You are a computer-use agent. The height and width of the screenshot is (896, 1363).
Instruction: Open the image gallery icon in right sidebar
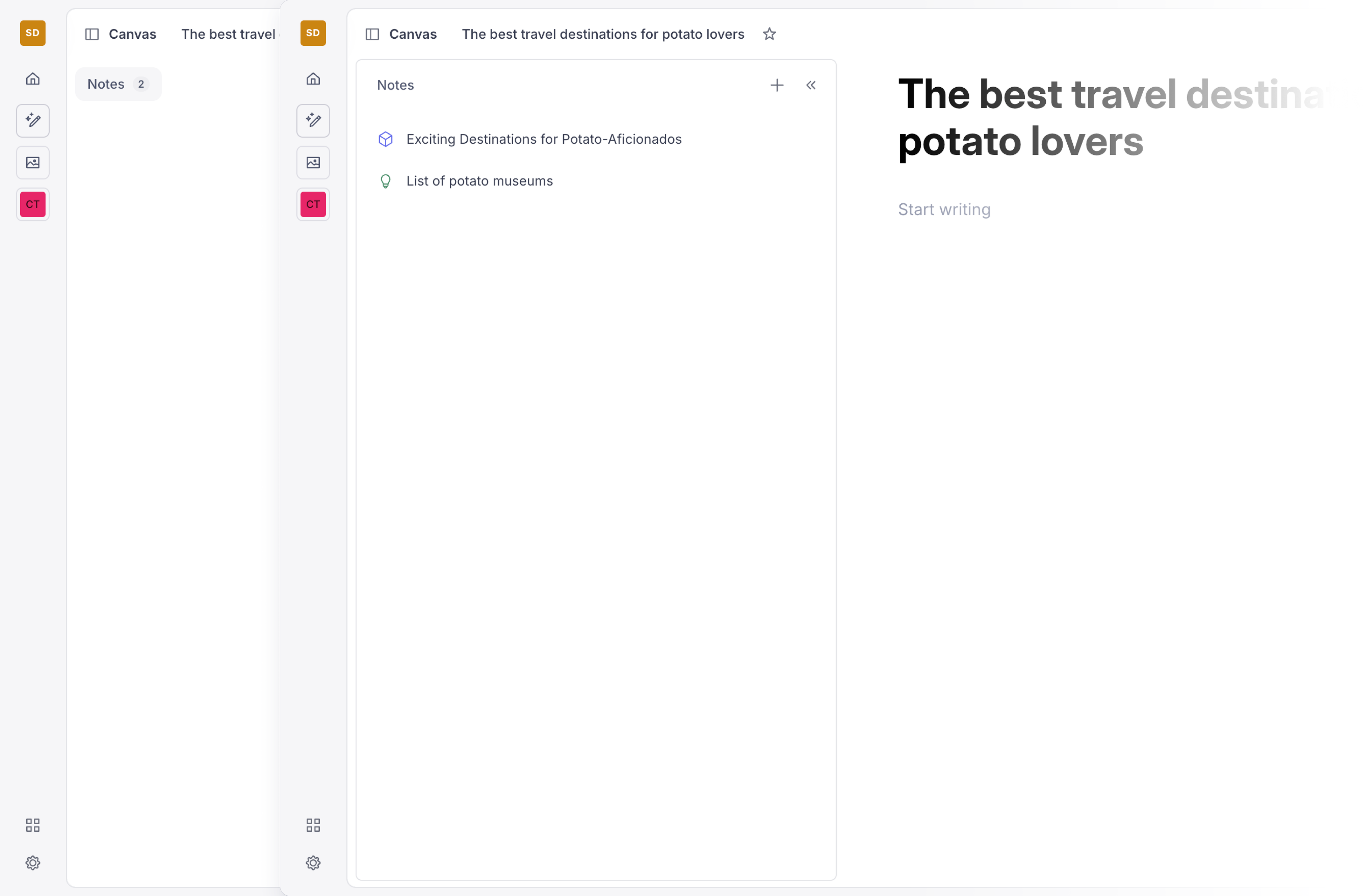pyautogui.click(x=313, y=163)
